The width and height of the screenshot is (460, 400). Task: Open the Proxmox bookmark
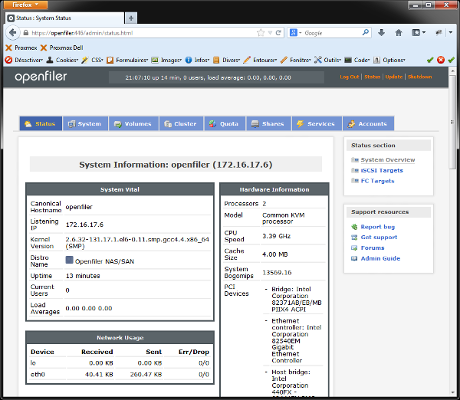(21, 48)
